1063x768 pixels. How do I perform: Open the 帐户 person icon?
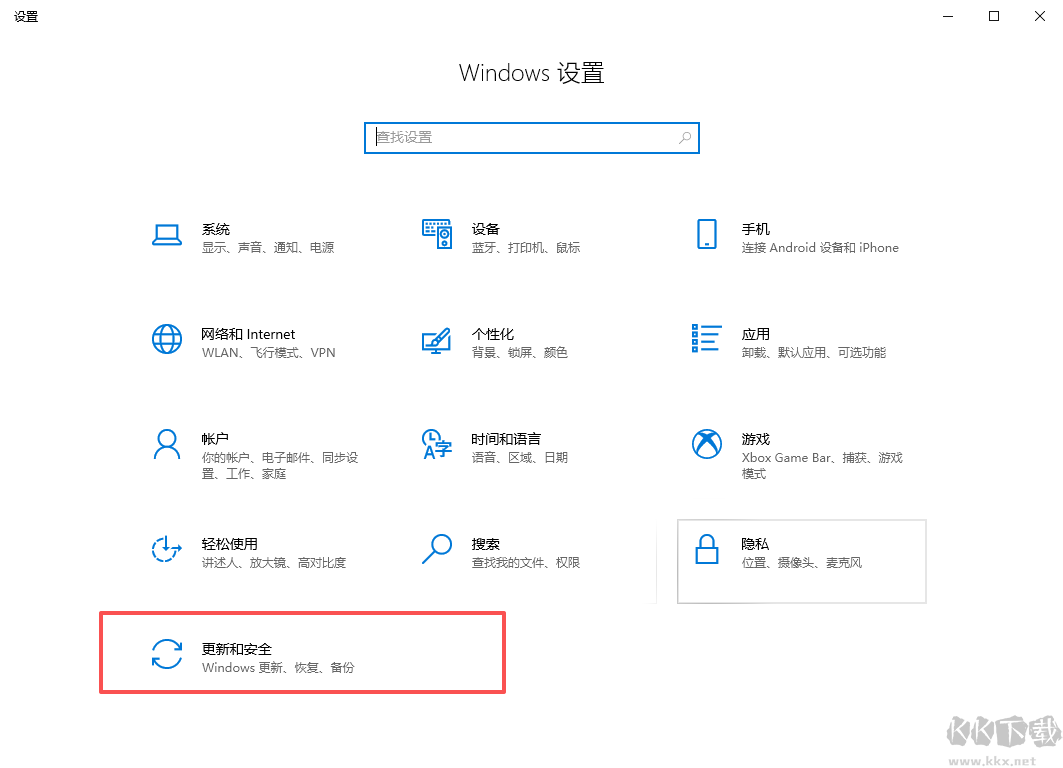(x=167, y=445)
